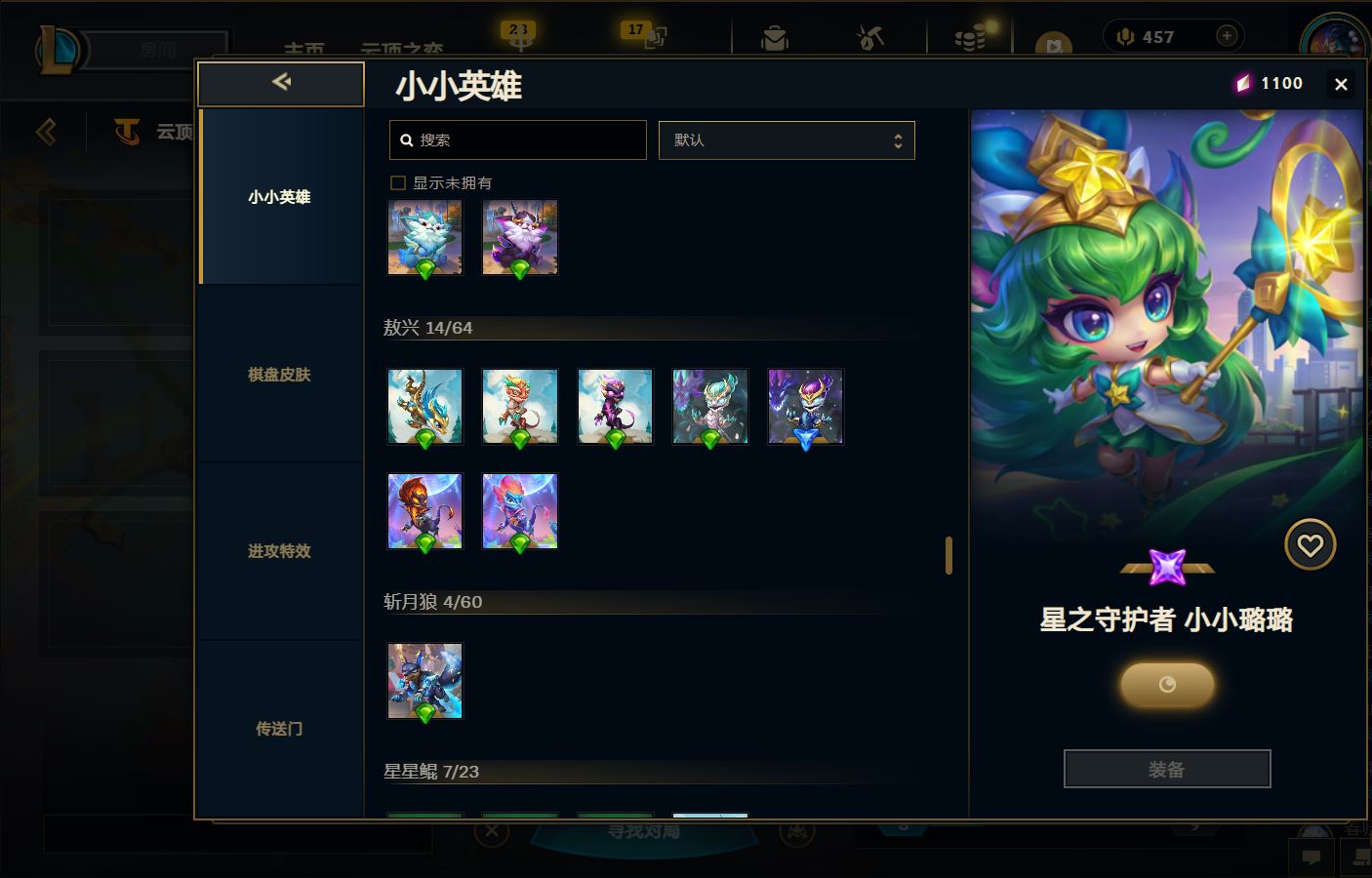The height and width of the screenshot is (878, 1372).
Task: Toggle the 显示未拥有 checkbox
Action: click(397, 182)
